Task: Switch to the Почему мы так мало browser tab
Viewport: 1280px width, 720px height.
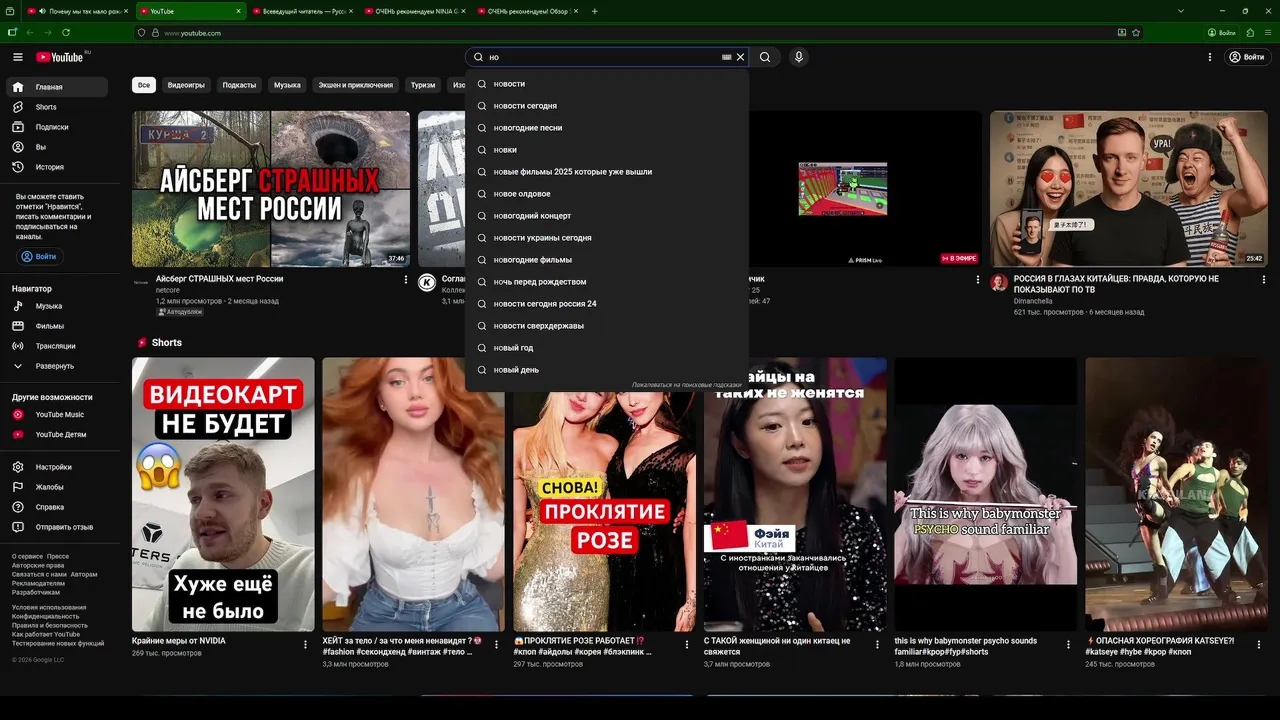Action: pos(79,11)
